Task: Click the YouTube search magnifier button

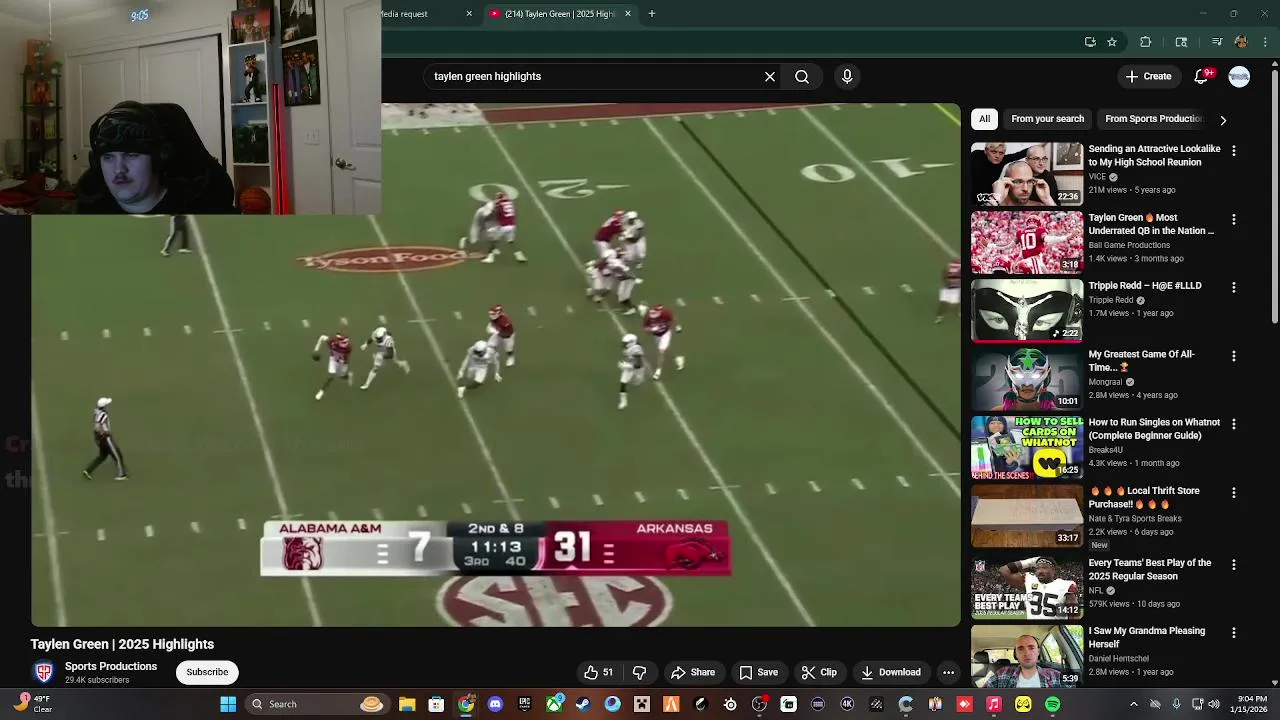Action: (802, 76)
